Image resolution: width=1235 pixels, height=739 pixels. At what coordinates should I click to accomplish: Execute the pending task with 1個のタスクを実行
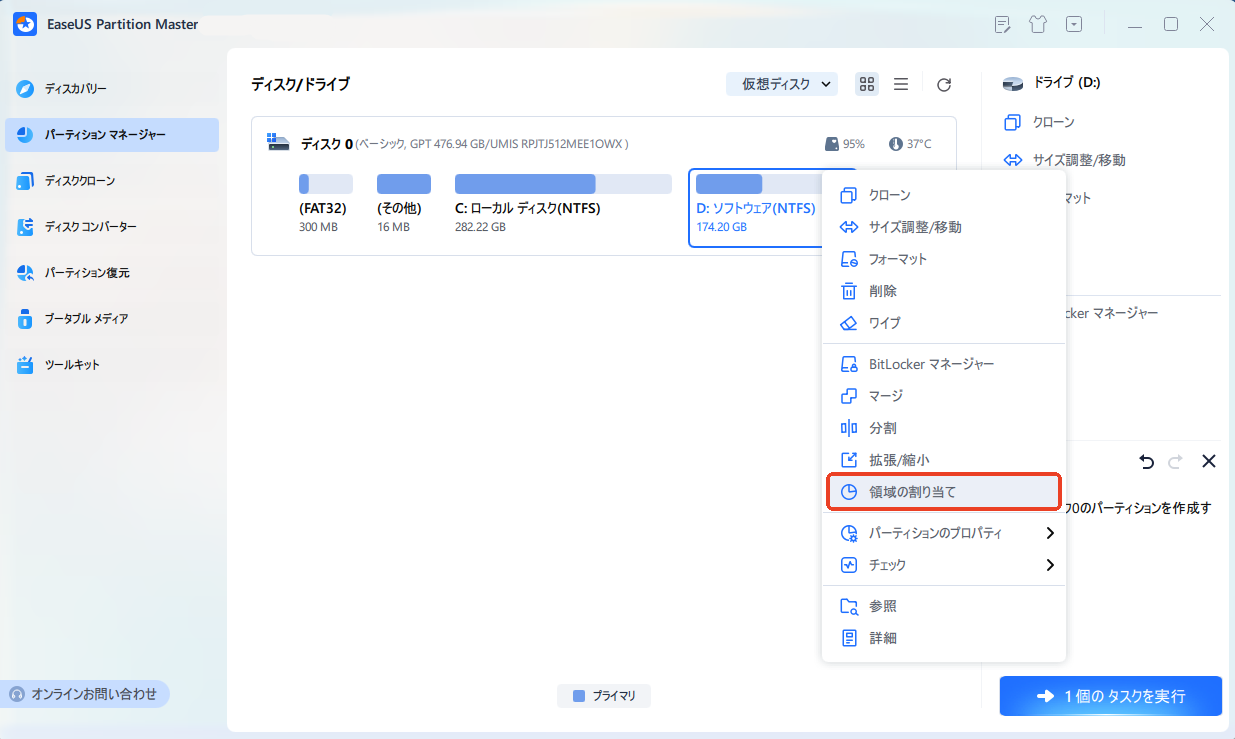coord(1111,696)
